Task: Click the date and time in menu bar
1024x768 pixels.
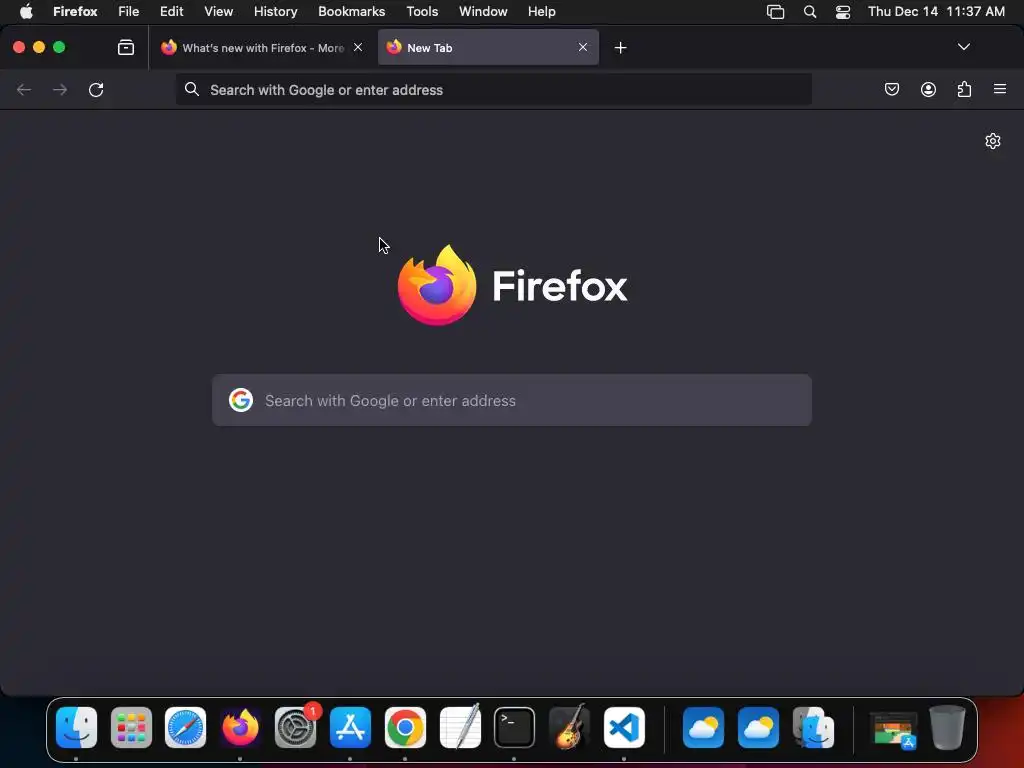Action: click(936, 11)
